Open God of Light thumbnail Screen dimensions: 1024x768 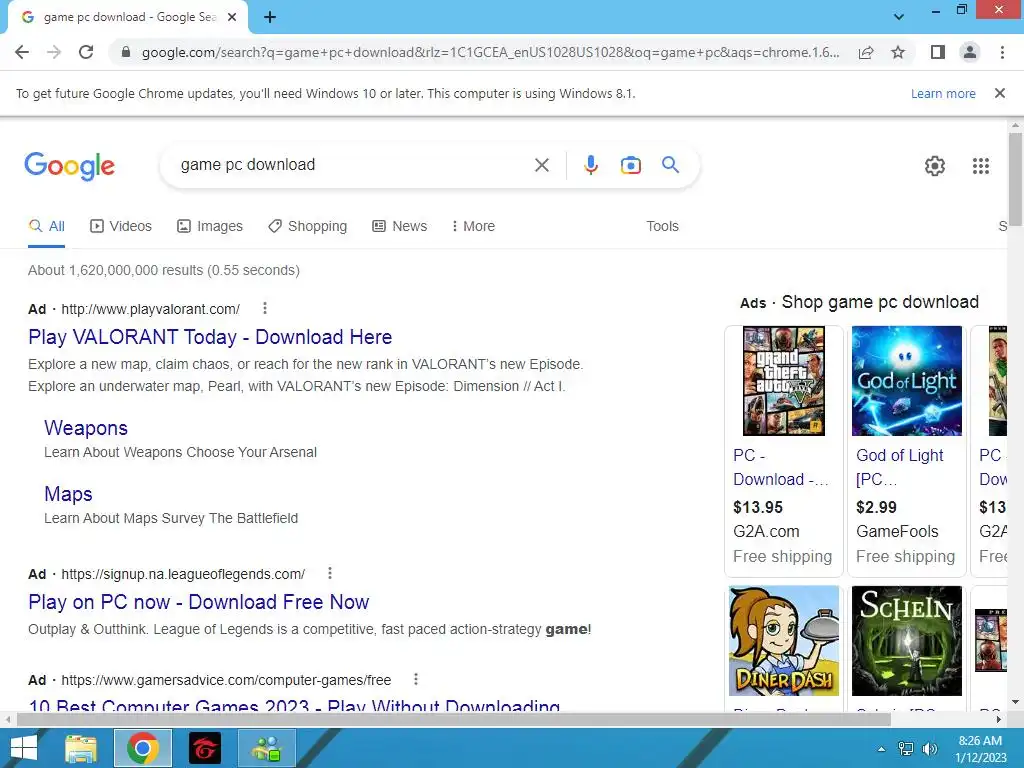coord(906,381)
